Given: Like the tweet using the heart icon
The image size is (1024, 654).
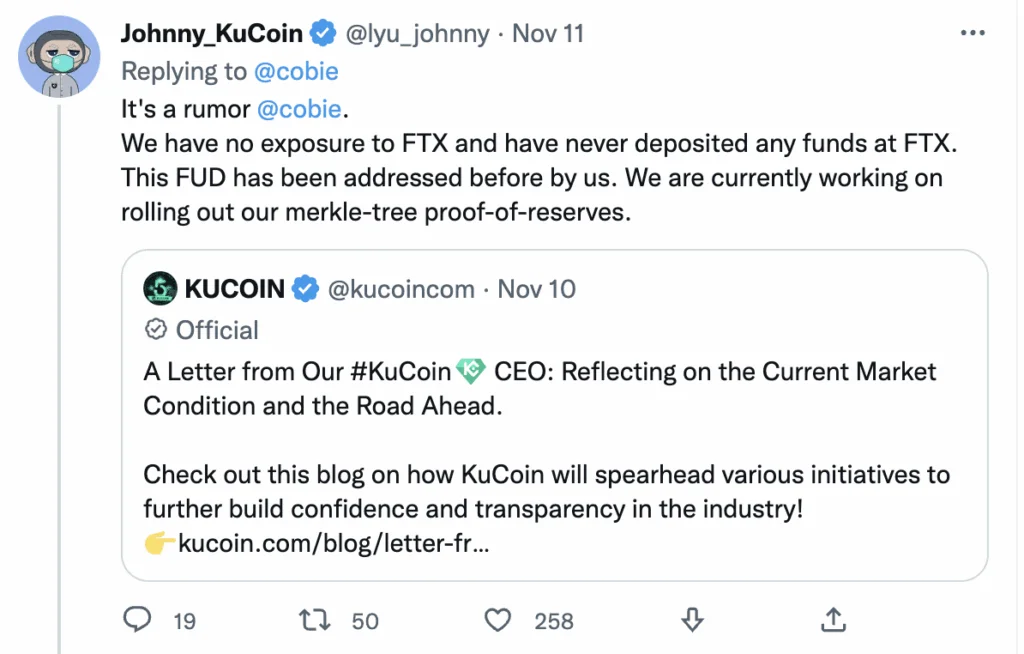Looking at the screenshot, I should coord(496,620).
